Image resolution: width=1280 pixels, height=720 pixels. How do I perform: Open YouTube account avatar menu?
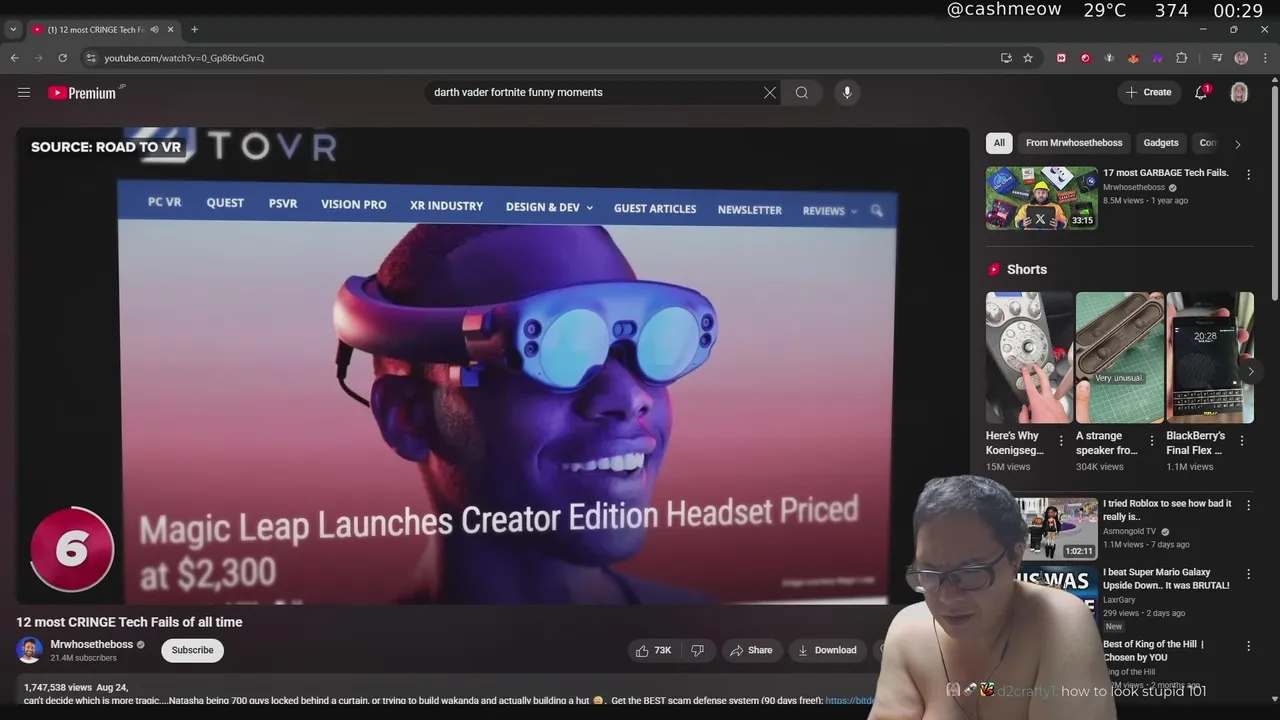[1239, 92]
